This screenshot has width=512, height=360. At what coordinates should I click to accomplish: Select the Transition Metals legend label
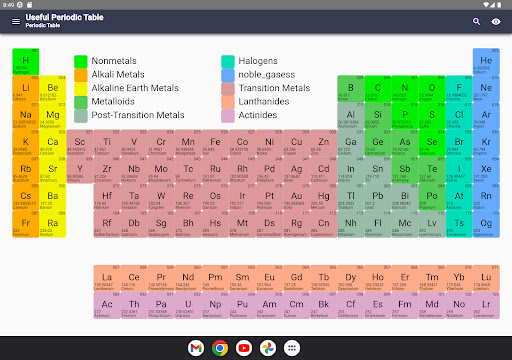(274, 88)
